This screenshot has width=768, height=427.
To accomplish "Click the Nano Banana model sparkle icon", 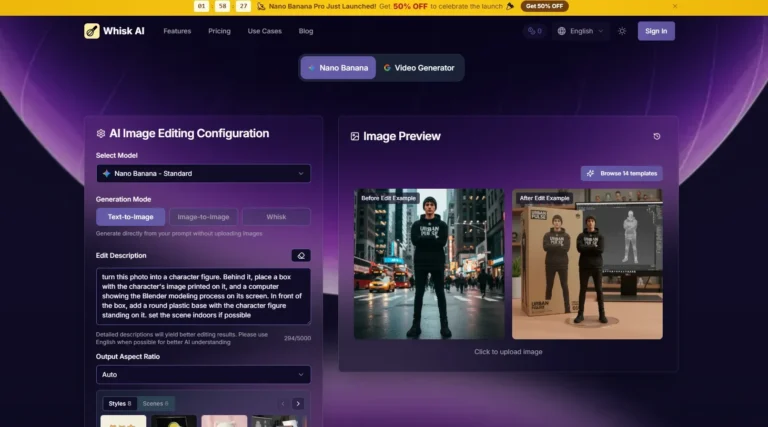I will tap(106, 173).
